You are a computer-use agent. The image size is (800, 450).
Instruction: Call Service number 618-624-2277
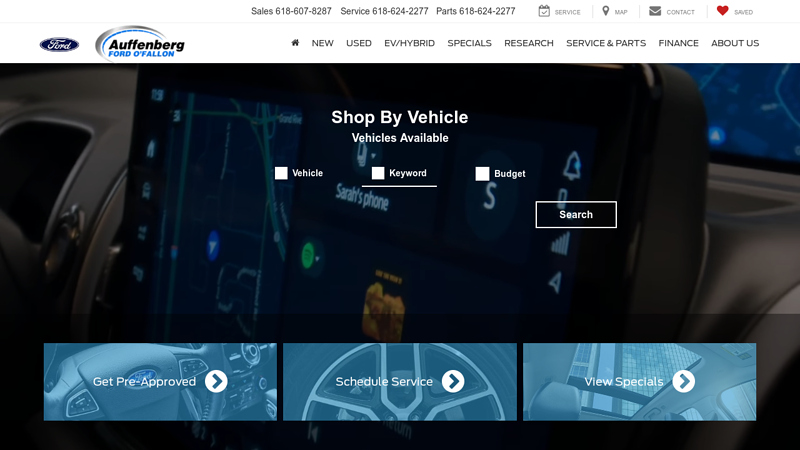click(x=400, y=11)
